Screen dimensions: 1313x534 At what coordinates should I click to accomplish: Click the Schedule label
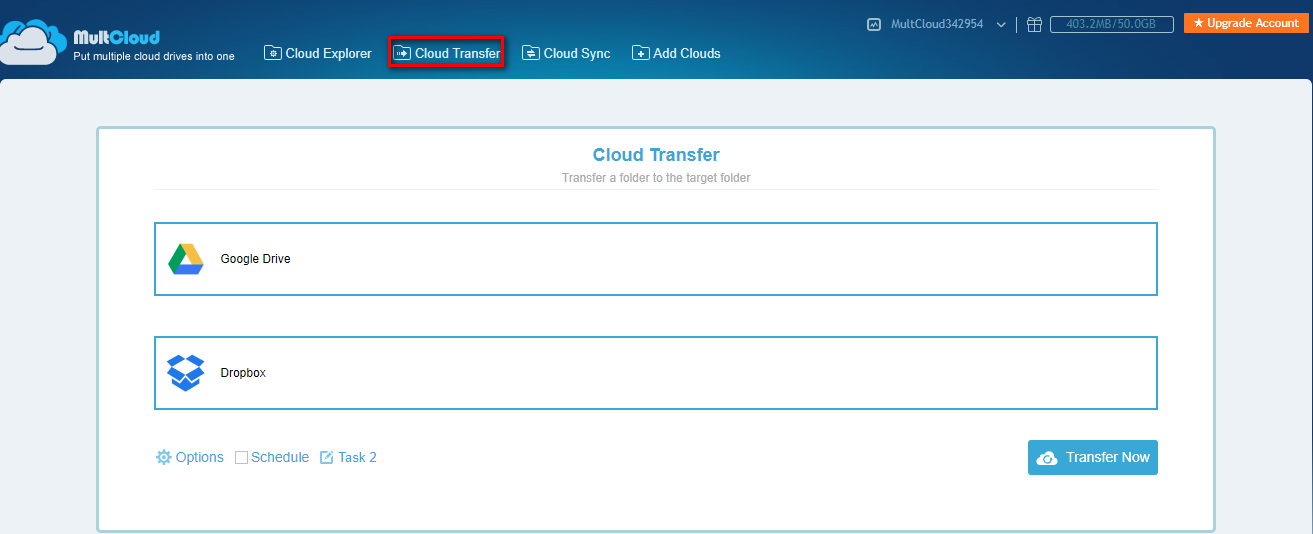(280, 457)
